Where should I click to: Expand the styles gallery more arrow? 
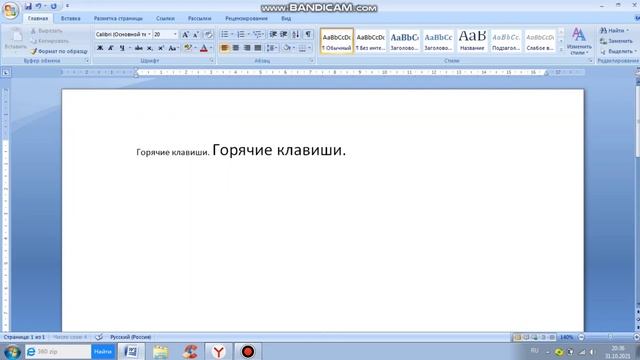(561, 50)
